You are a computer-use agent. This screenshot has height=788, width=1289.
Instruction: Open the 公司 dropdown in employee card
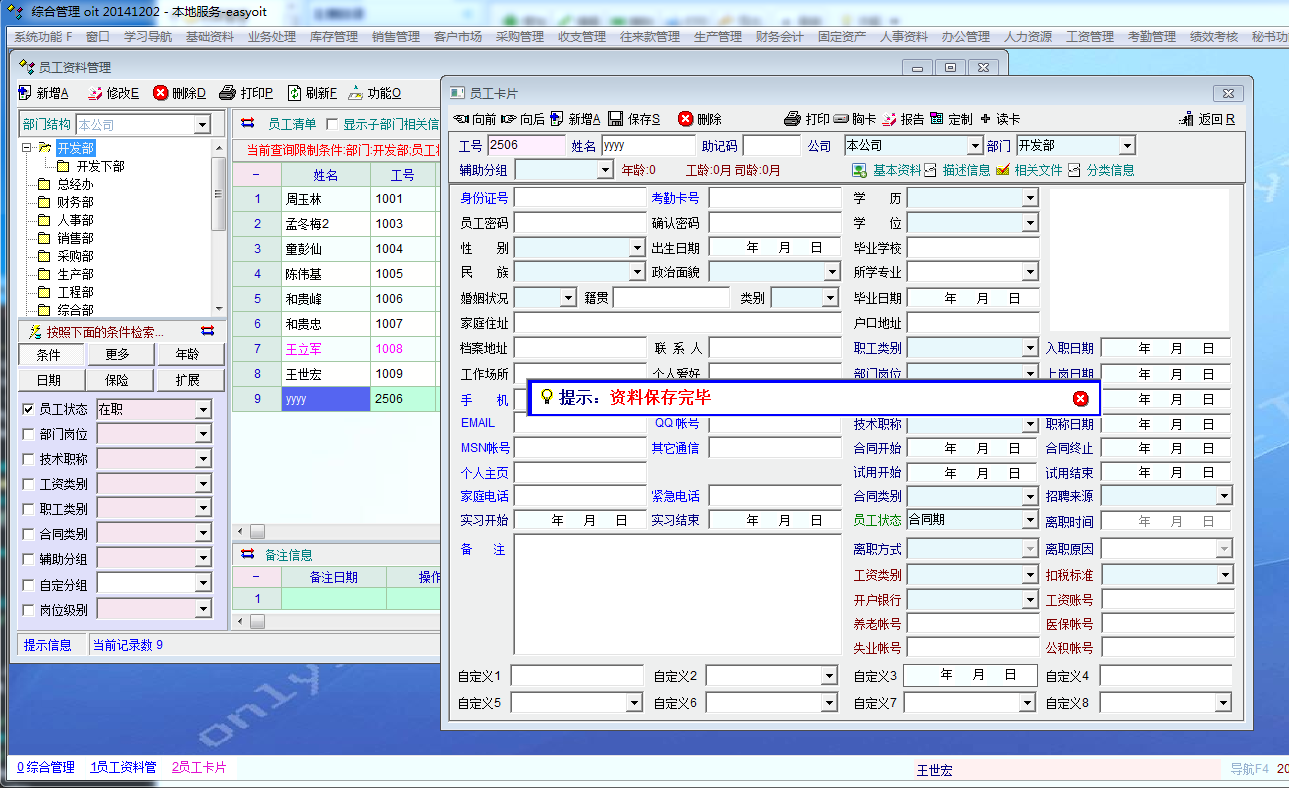coord(974,146)
